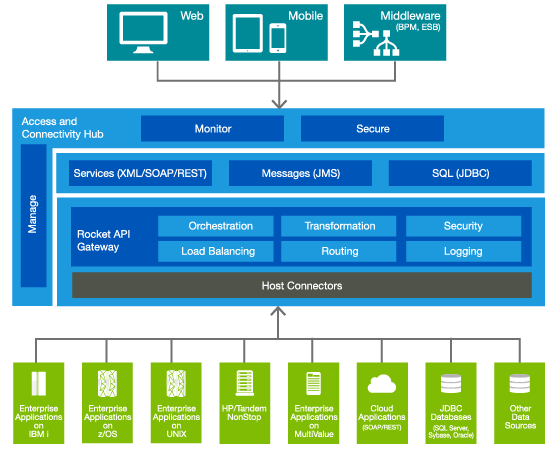This screenshot has height=449, width=555.
Task: Click the Host Connectors gray bar
Action: pos(302,285)
